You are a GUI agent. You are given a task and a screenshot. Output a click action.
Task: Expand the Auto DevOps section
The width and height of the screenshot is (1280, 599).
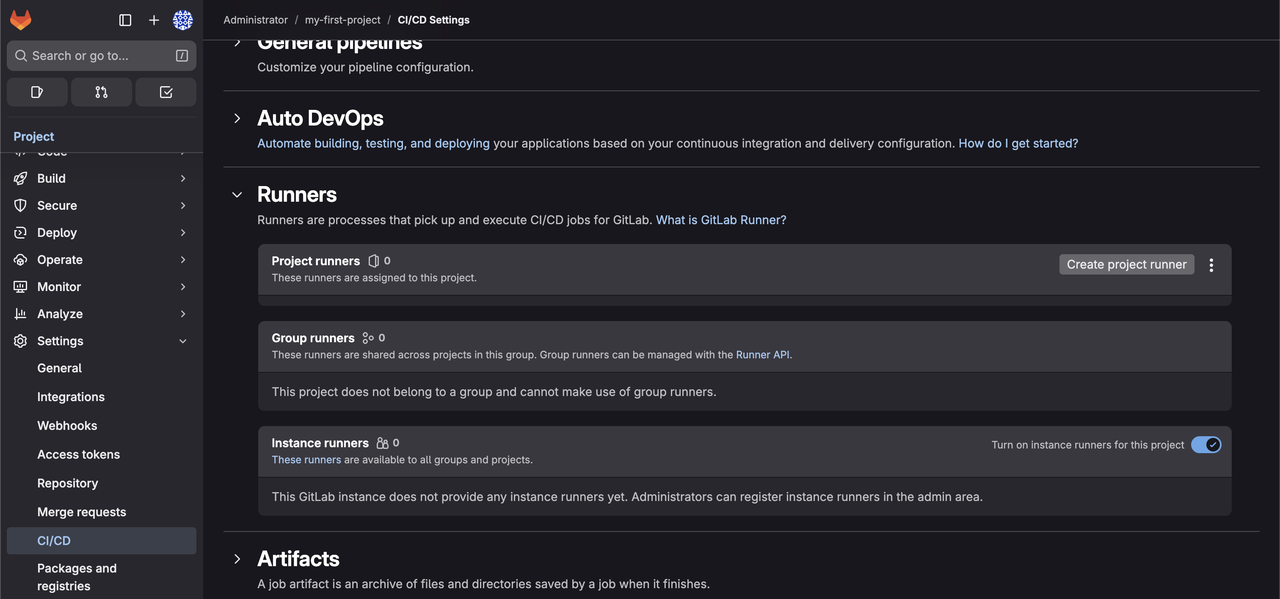[237, 118]
